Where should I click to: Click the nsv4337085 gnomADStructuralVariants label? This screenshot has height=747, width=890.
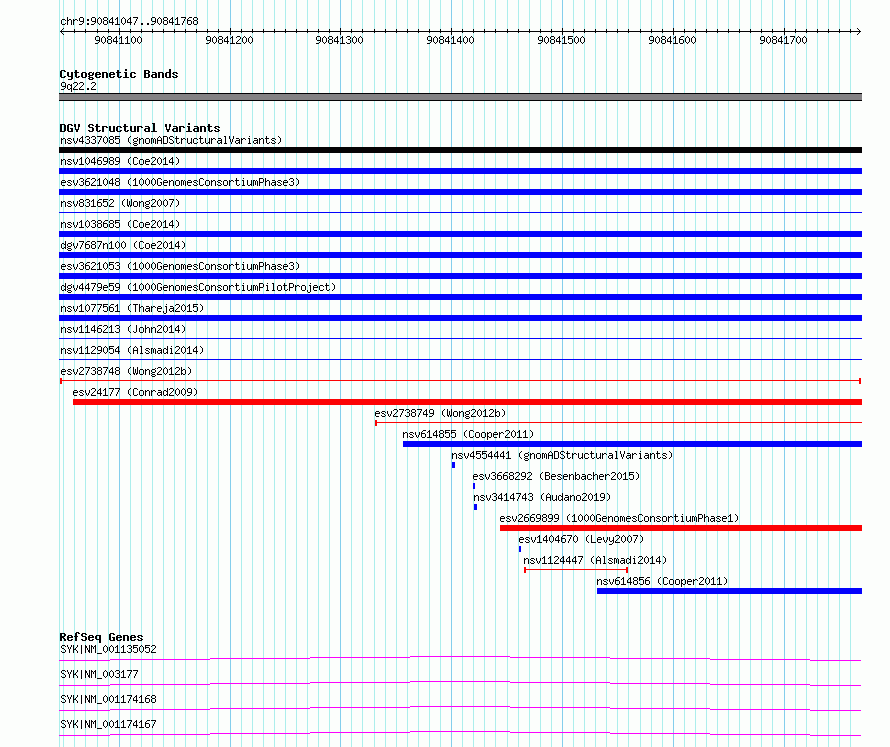pos(171,140)
